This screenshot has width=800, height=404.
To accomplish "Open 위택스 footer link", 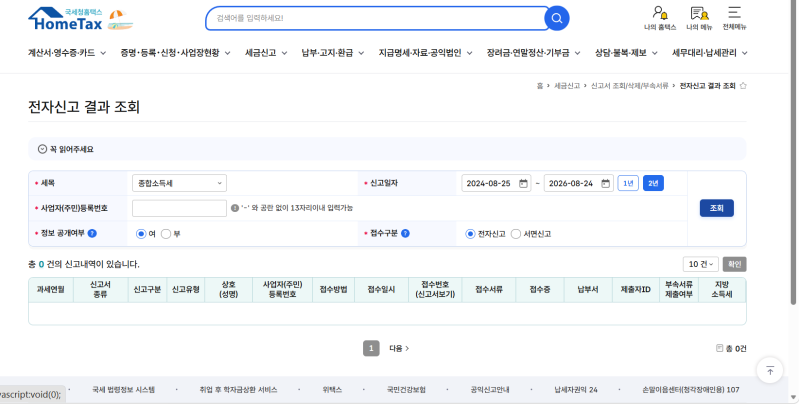I will click(x=332, y=390).
